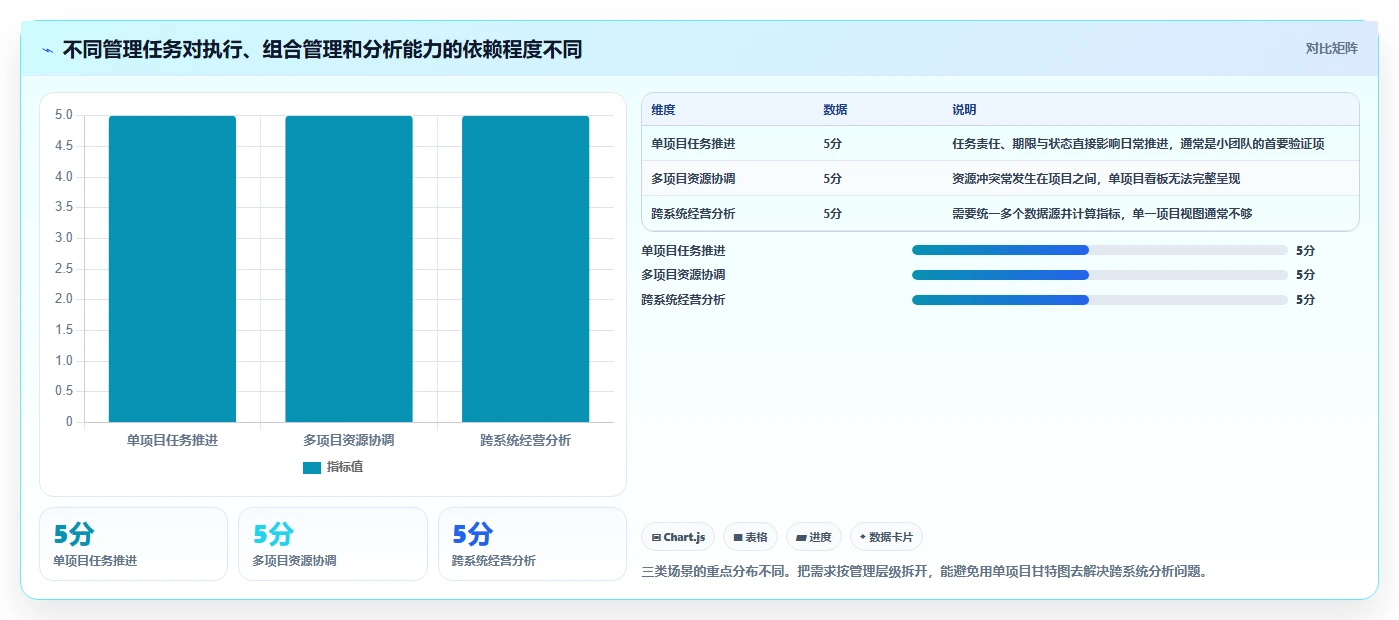Select the 单项目任务推进 table row cell

click(693, 144)
